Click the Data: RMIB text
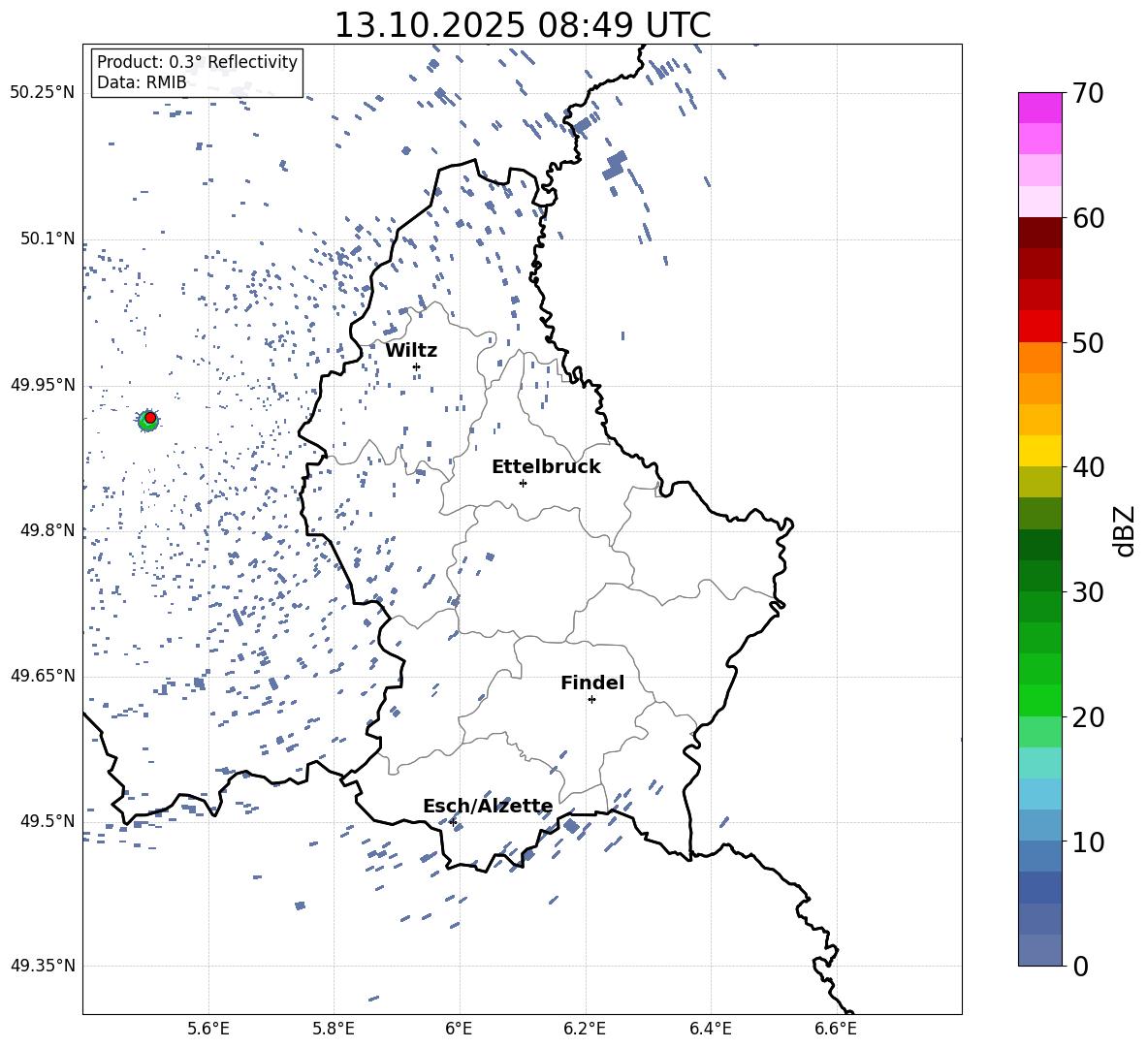Screen dimensions: 1148x1048 point(142,82)
